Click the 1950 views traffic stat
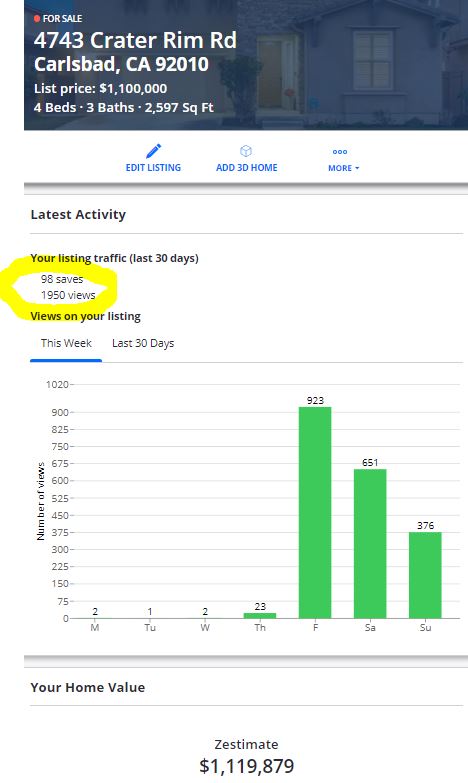Viewport: 468px width, 783px height. tap(68, 295)
